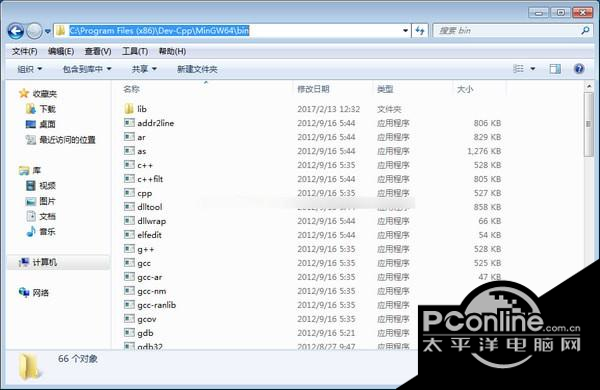Select 计算机 in navigation pane

point(38,262)
